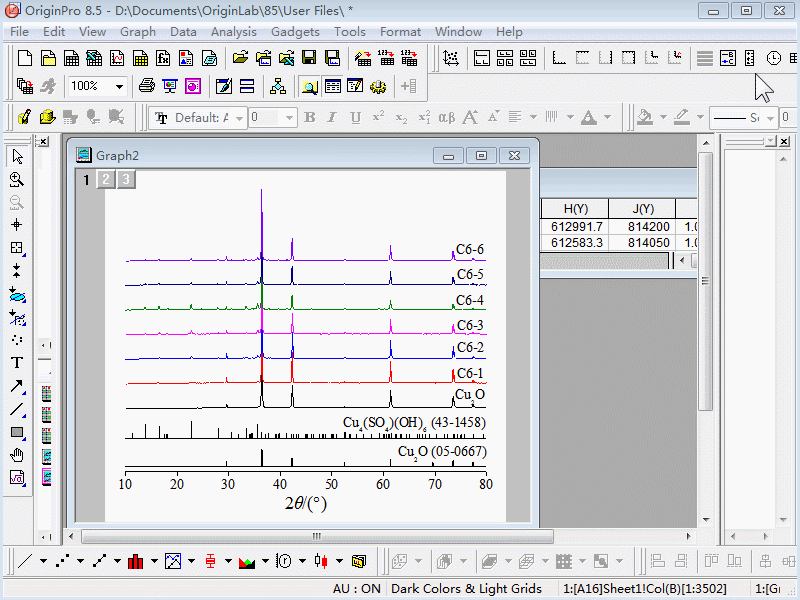Open the Analysis menu

(234, 32)
